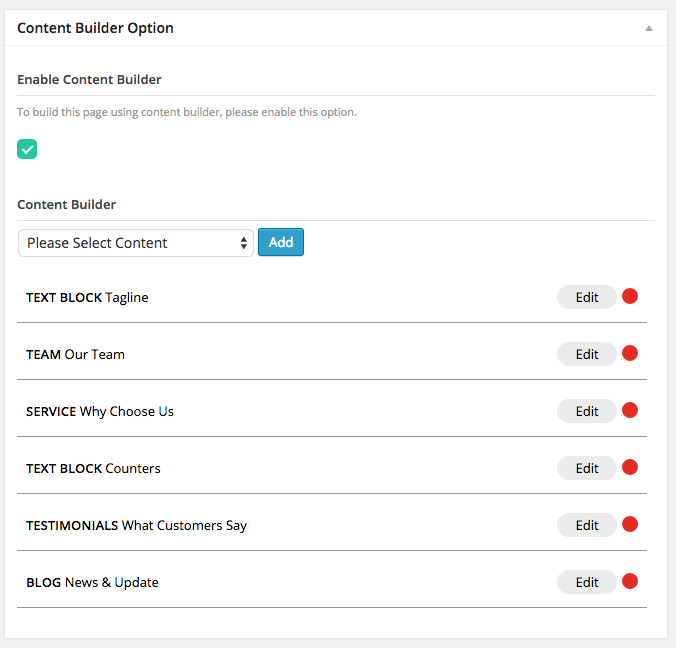
Task: Delete BLOG News & Update red circle
Action: 630,581
